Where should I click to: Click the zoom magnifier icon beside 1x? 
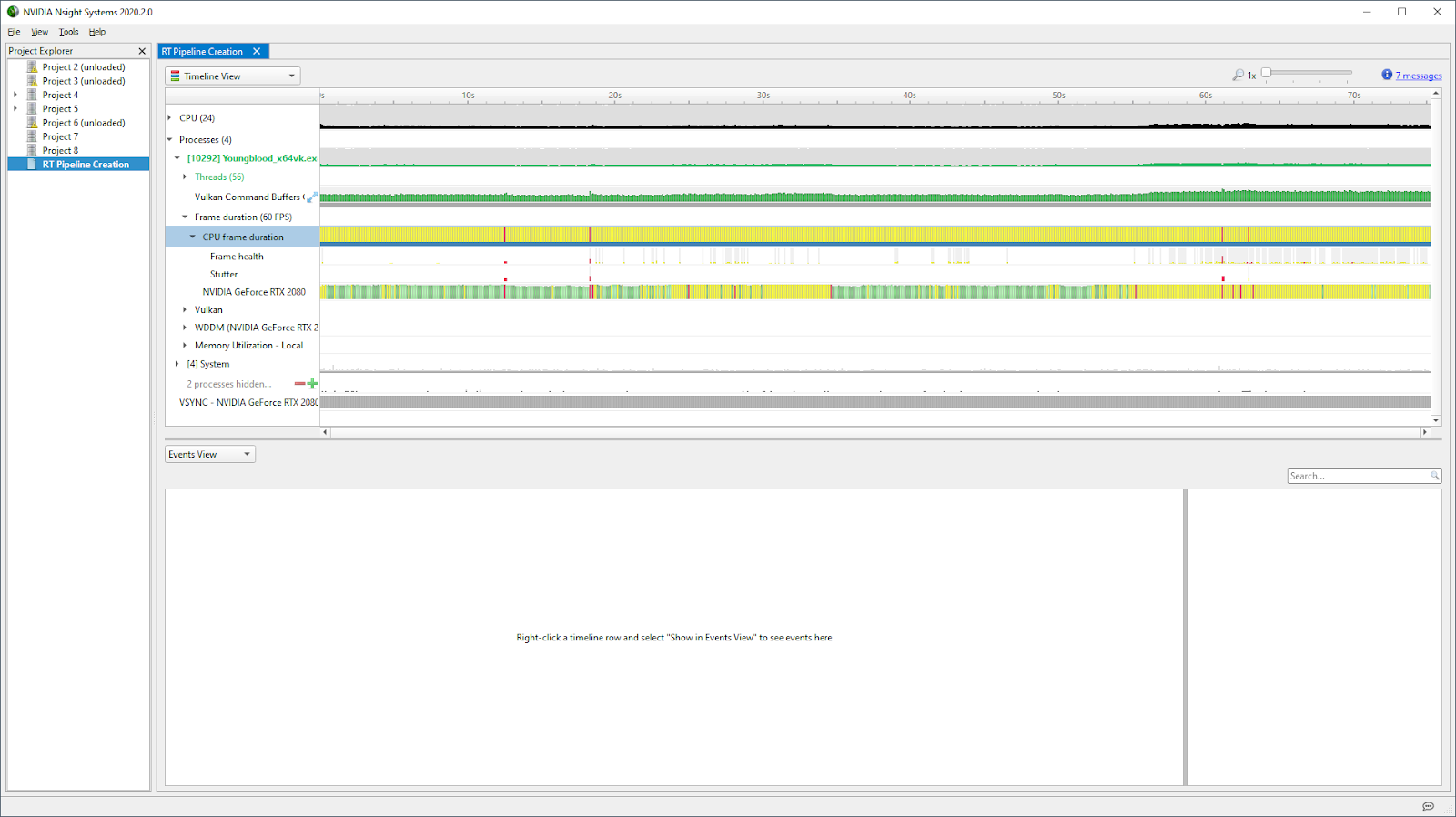click(1238, 75)
